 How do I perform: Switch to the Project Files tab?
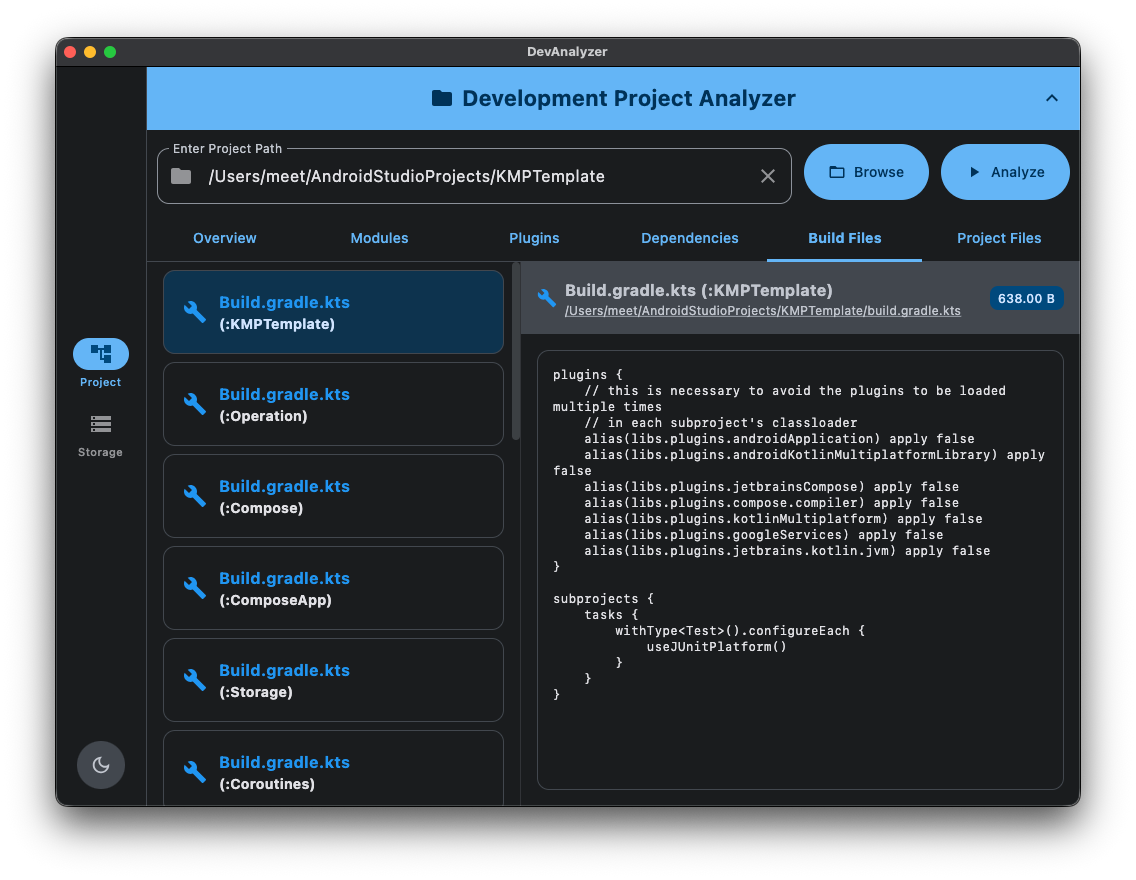[x=999, y=238]
